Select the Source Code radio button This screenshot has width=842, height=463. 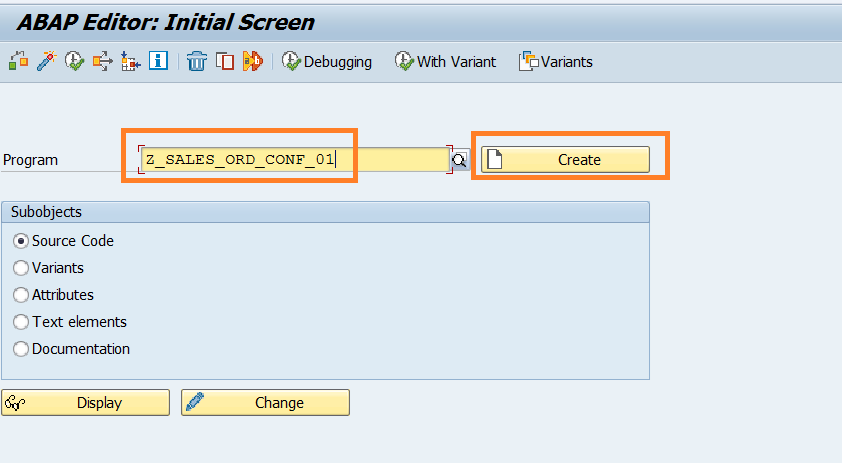[x=21, y=241]
